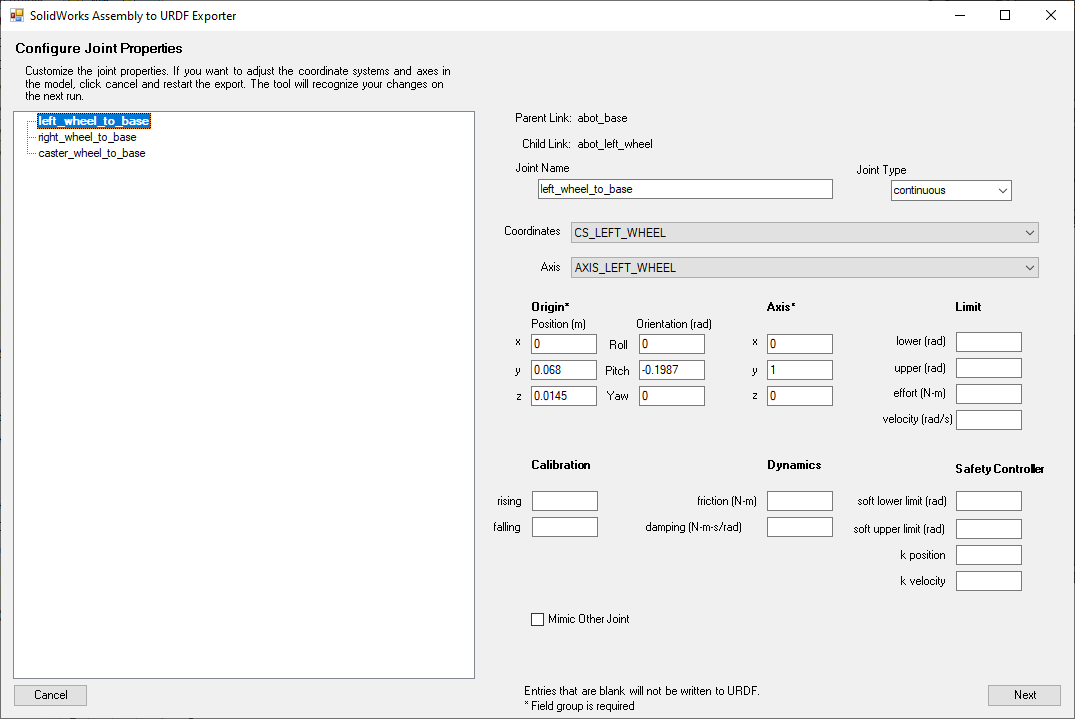Select left_wheel_to_base in the joint tree
Image resolution: width=1075 pixels, height=719 pixels.
pos(93,121)
